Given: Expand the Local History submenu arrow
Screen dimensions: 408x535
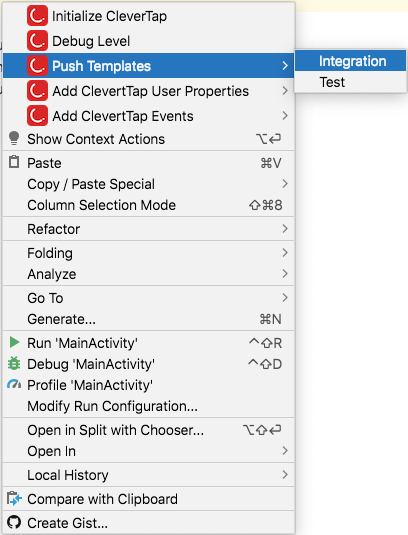Looking at the screenshot, I should tap(285, 475).
